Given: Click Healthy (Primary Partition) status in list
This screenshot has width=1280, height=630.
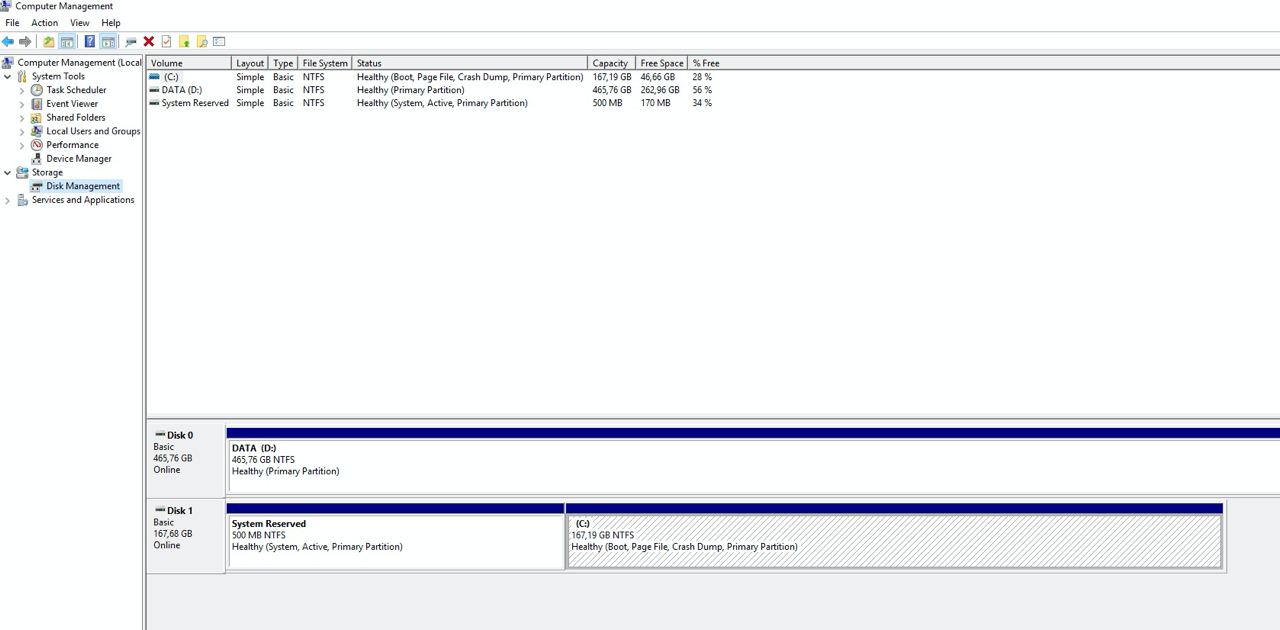Looking at the screenshot, I should tap(410, 90).
